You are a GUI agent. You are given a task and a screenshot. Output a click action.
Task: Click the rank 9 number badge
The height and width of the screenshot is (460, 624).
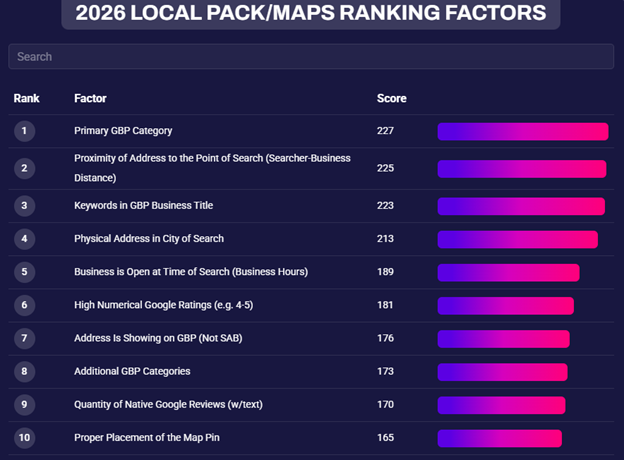(24, 405)
